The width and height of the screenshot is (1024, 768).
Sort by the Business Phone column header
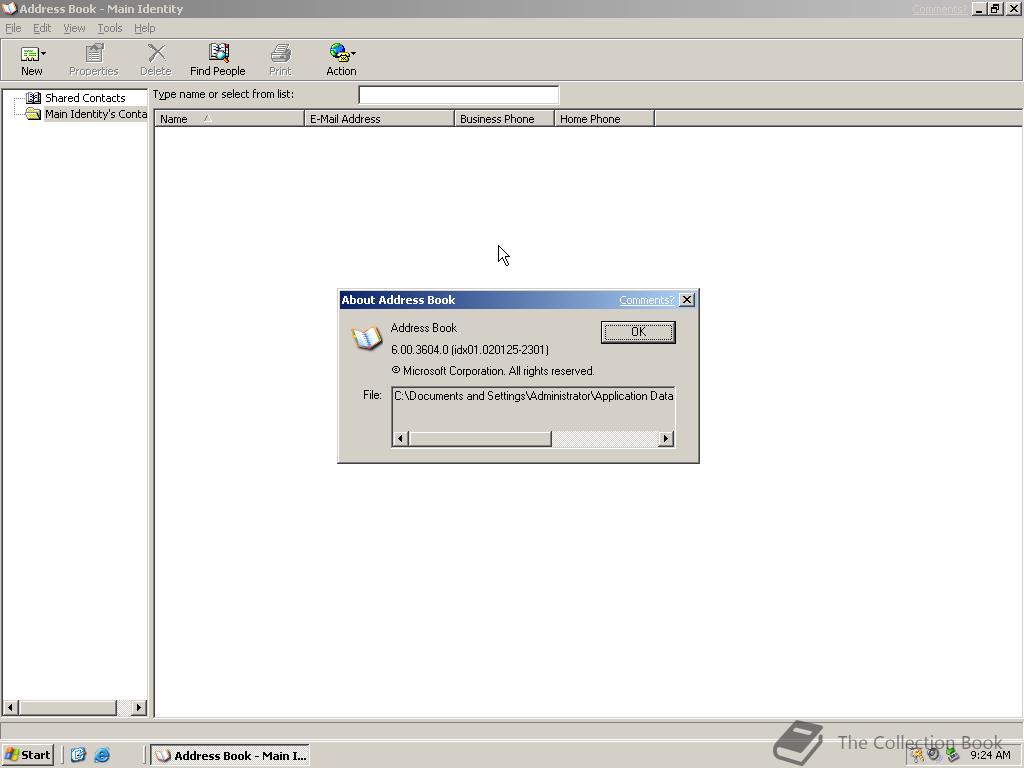[504, 119]
